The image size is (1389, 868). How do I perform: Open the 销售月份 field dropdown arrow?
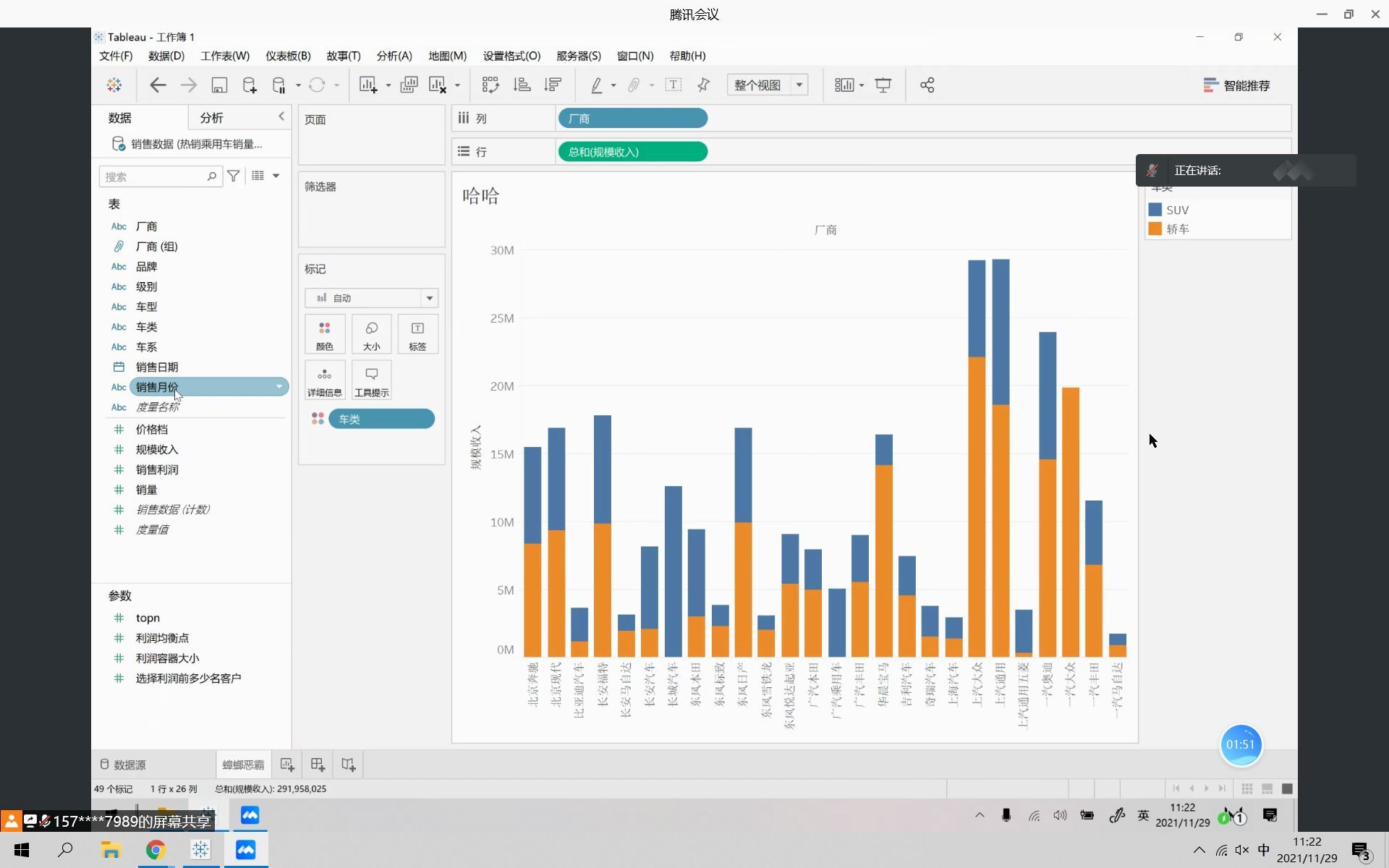(x=279, y=387)
